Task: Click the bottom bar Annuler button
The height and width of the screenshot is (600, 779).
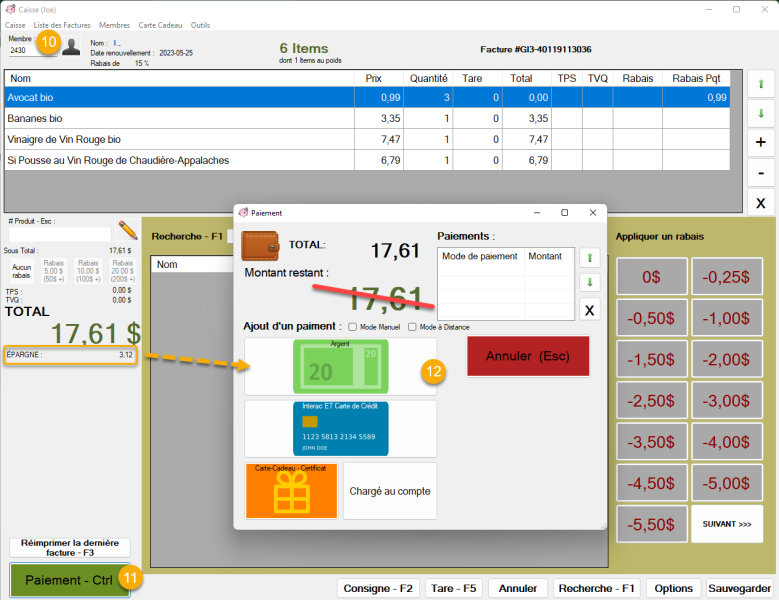Action: (x=518, y=588)
